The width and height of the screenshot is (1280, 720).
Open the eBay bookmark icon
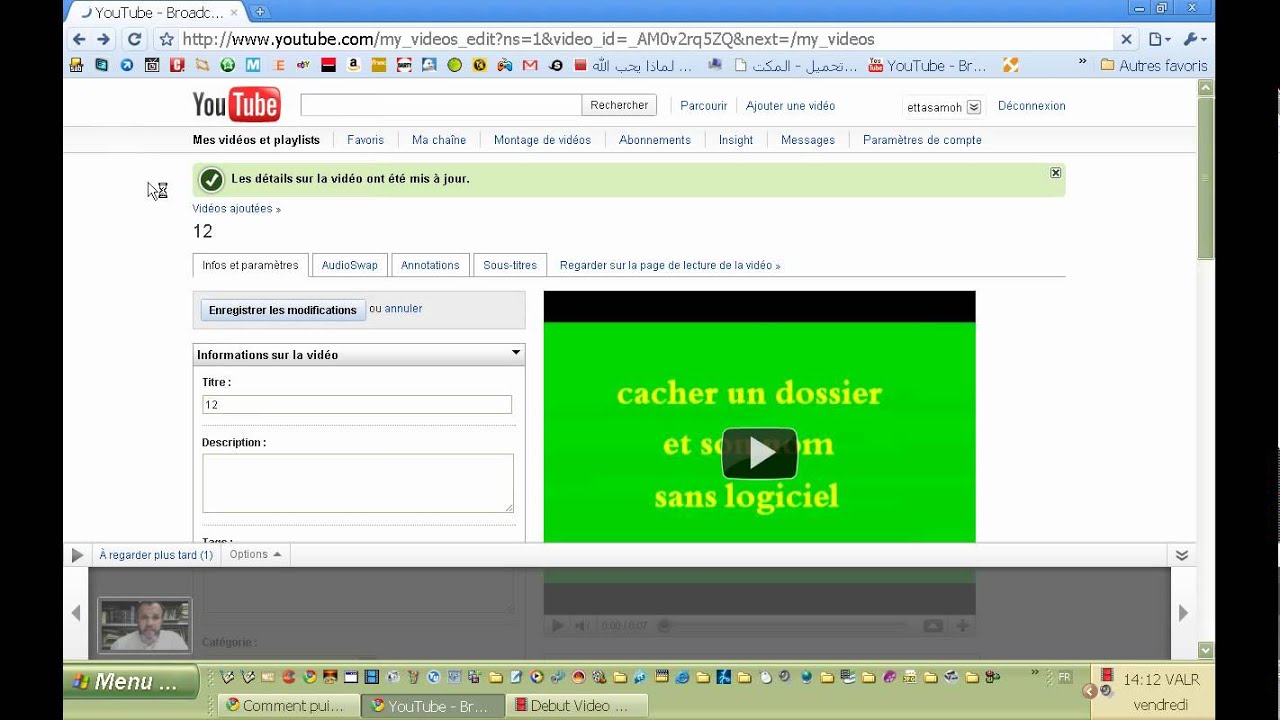(303, 65)
